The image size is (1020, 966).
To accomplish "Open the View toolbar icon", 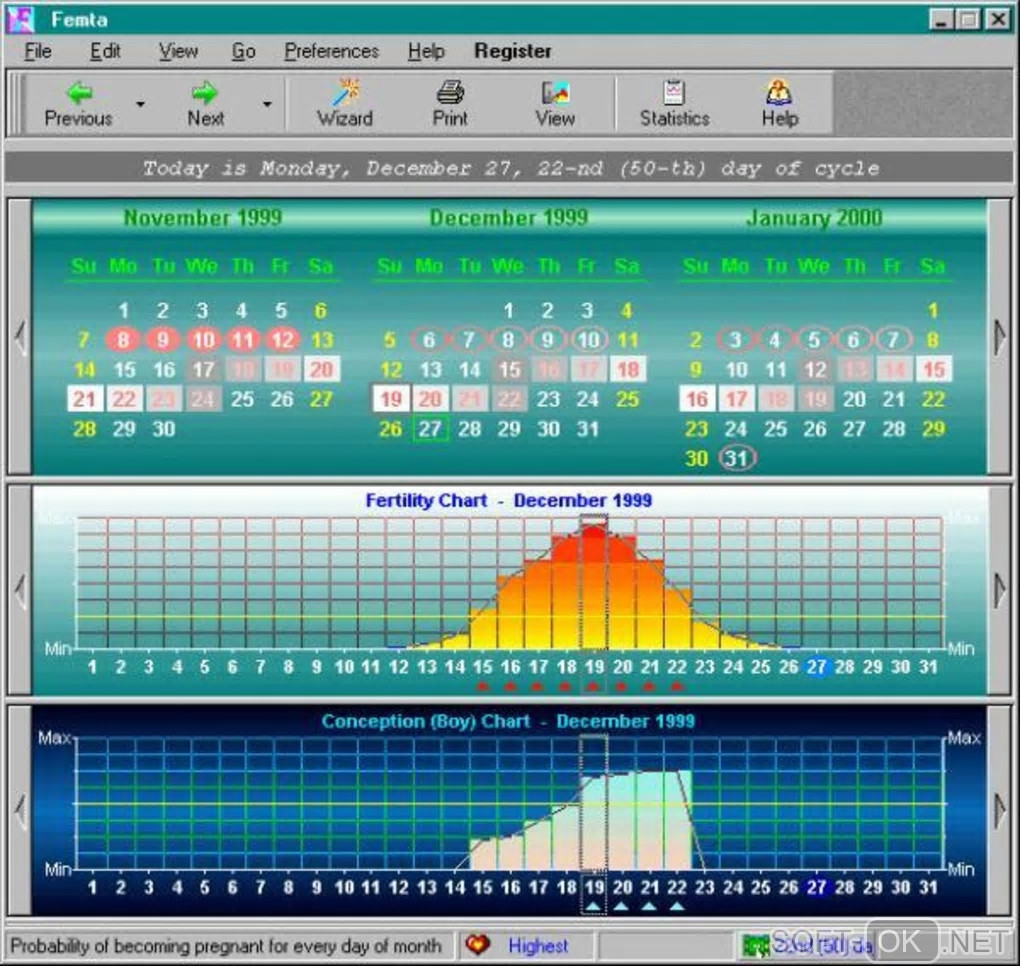I will [555, 104].
